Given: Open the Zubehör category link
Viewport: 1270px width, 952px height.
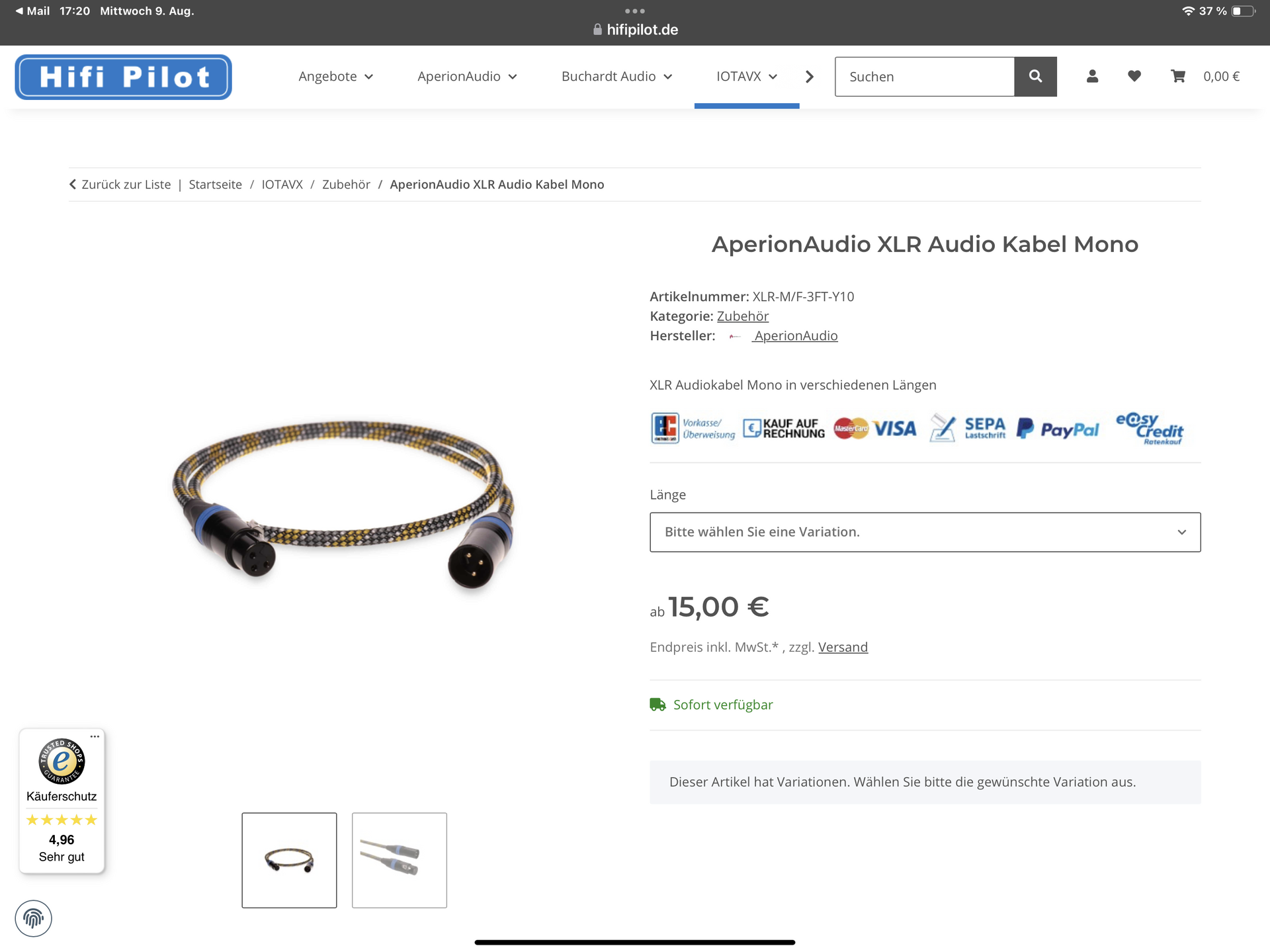Looking at the screenshot, I should point(743,316).
